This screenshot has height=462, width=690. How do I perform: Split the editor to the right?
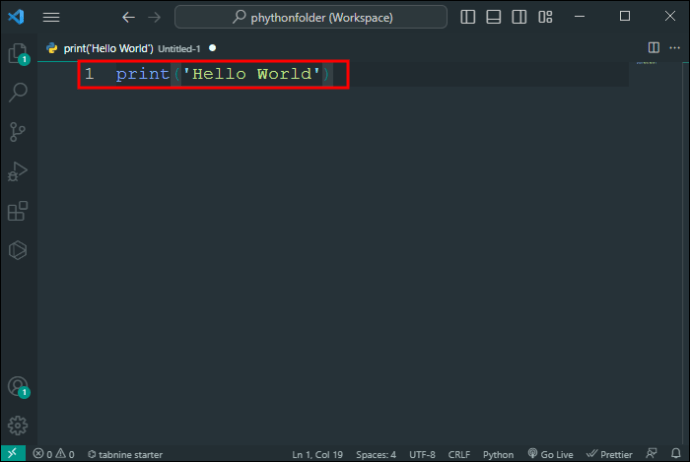pos(653,48)
